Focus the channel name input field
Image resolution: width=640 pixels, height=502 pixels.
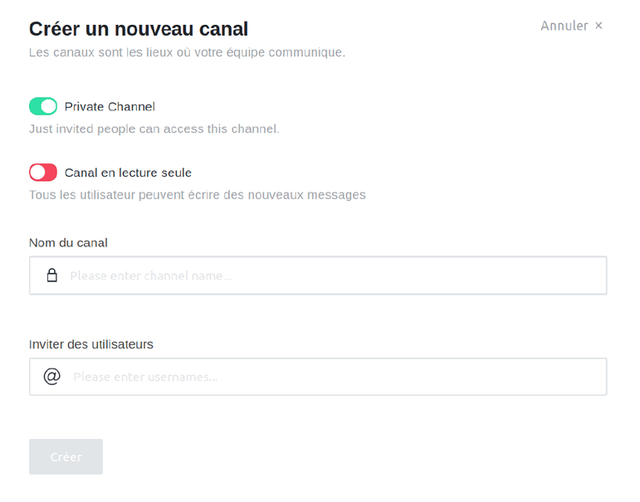330,275
